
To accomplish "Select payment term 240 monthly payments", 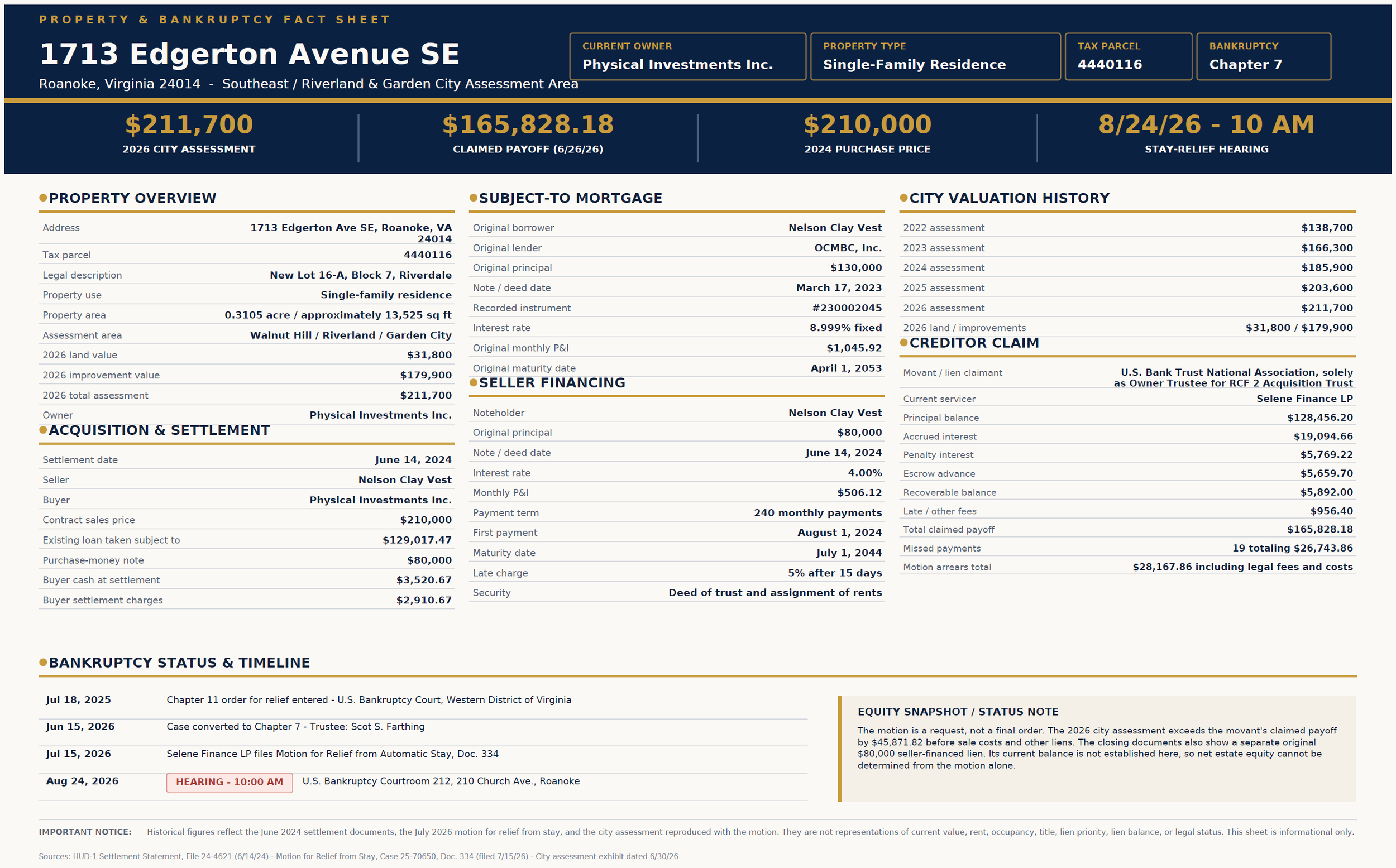I will pyautogui.click(x=817, y=512).
